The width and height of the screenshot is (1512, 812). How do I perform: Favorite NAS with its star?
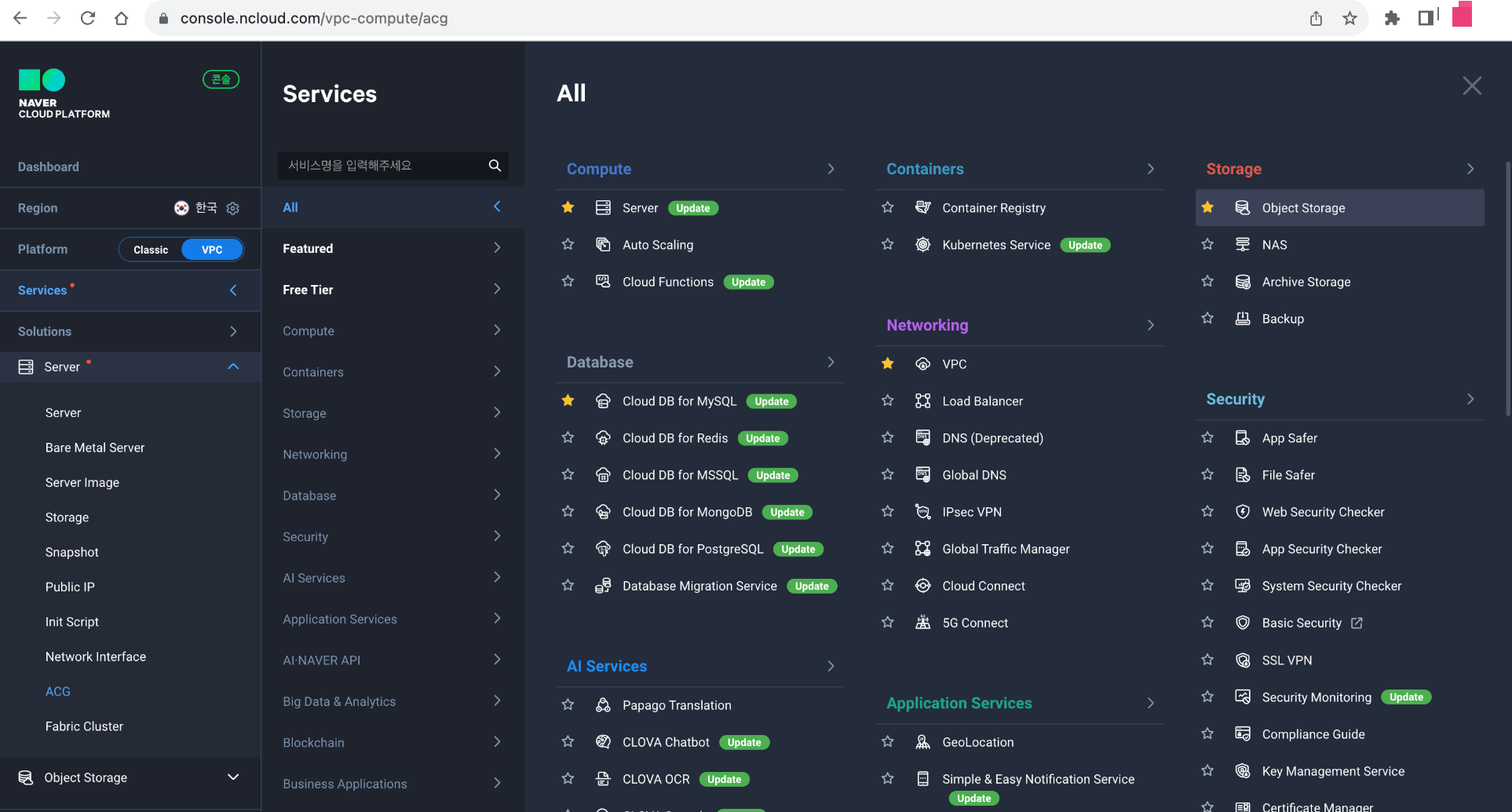pyautogui.click(x=1207, y=244)
